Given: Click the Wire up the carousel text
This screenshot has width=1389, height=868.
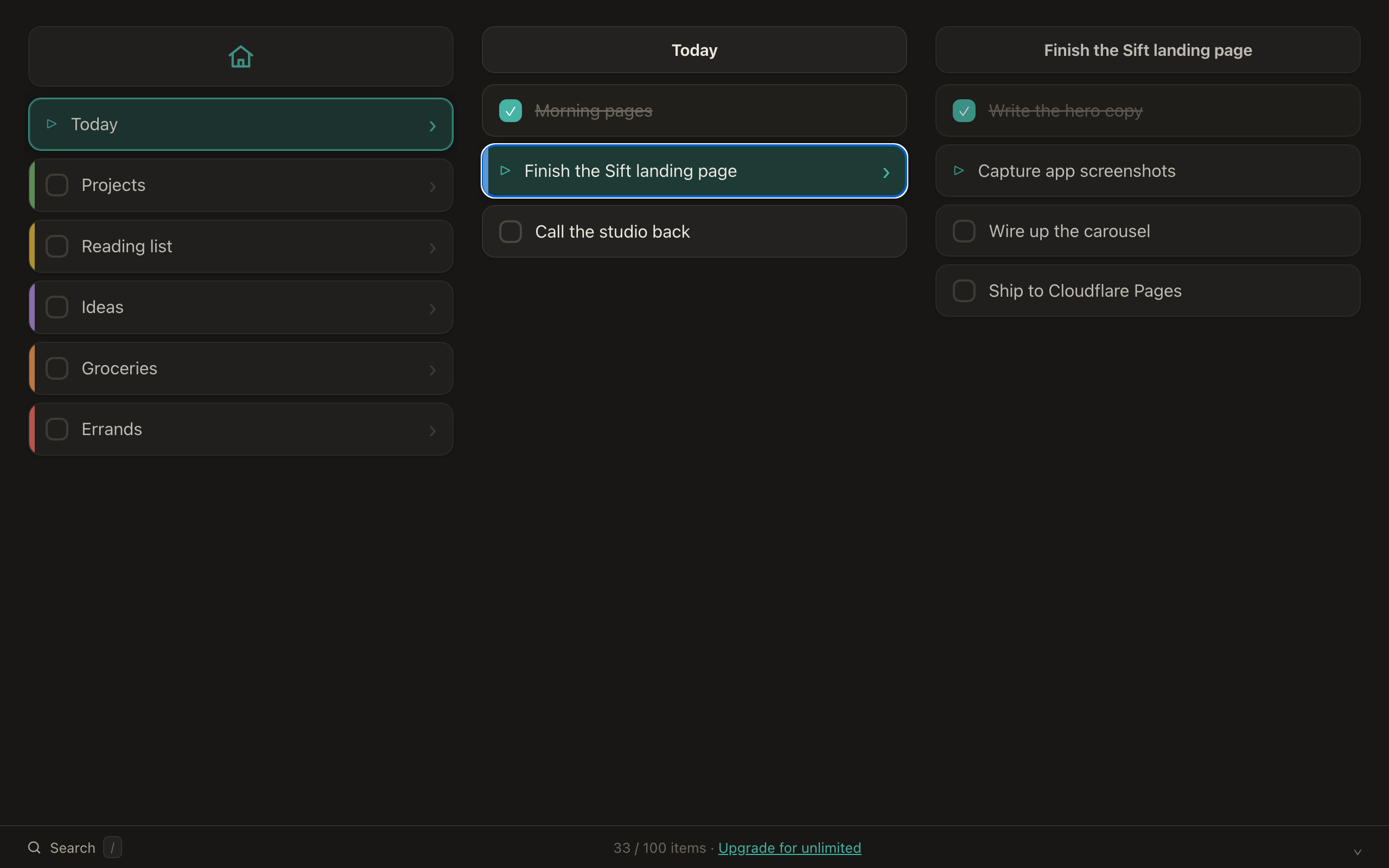Looking at the screenshot, I should (x=1069, y=231).
